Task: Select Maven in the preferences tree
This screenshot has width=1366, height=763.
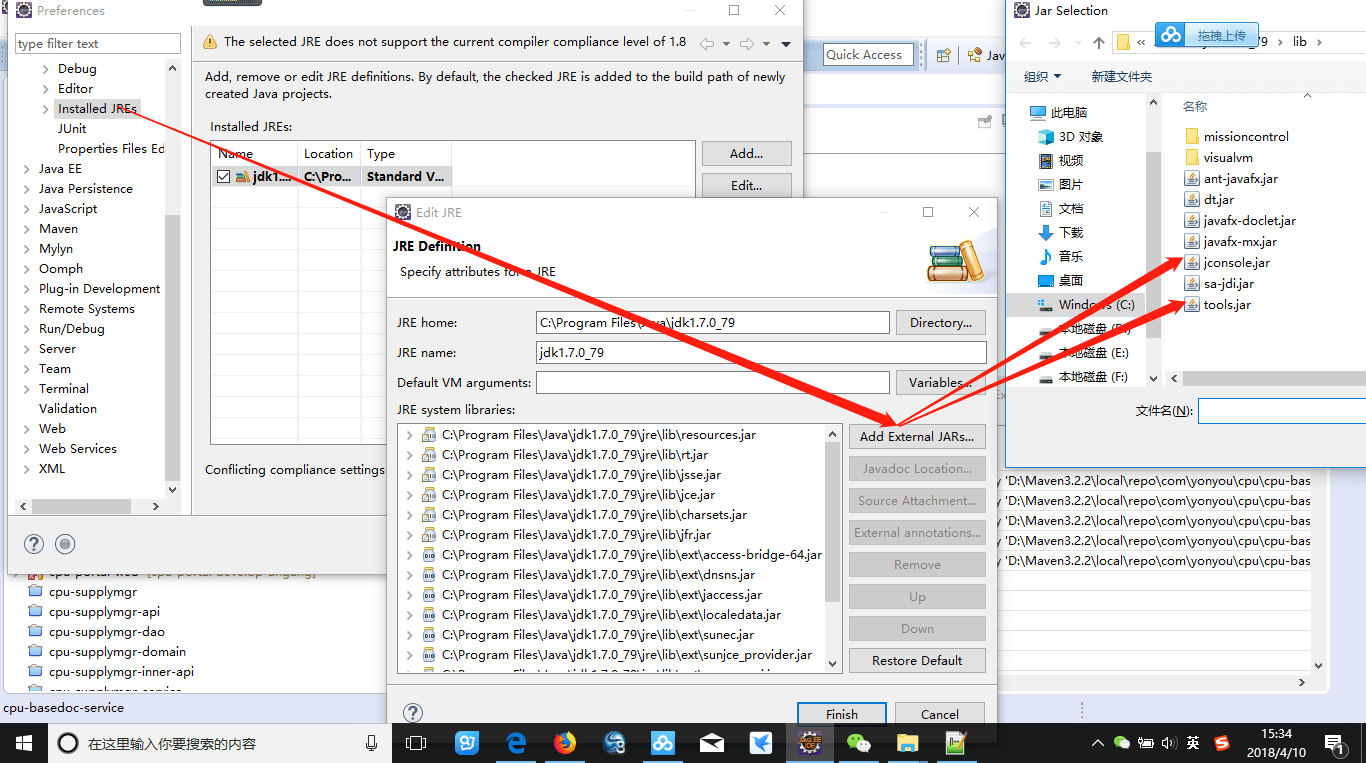Action: pos(58,228)
